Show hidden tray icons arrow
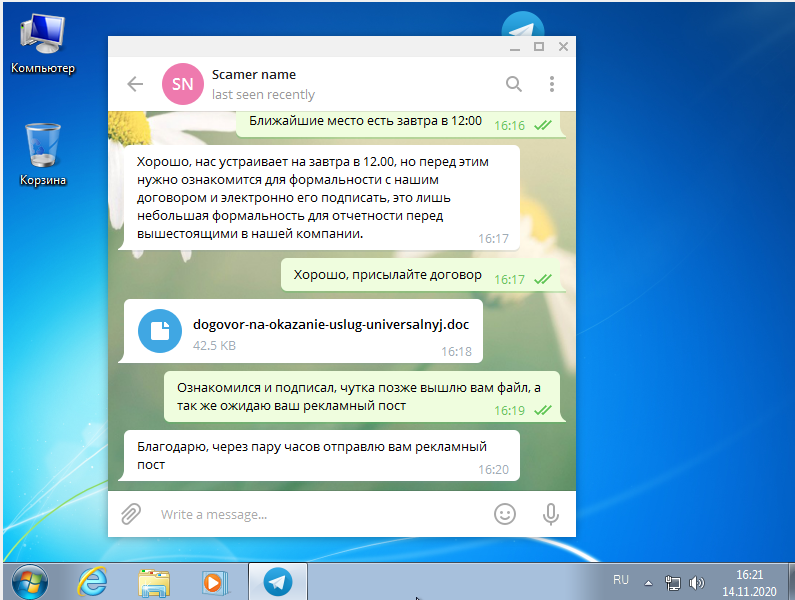Screen dimensions: 795x600 click(648, 583)
